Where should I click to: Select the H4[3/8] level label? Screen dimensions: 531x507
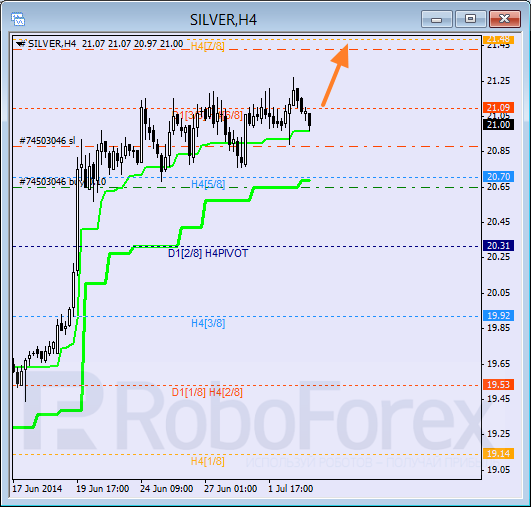coord(208,323)
